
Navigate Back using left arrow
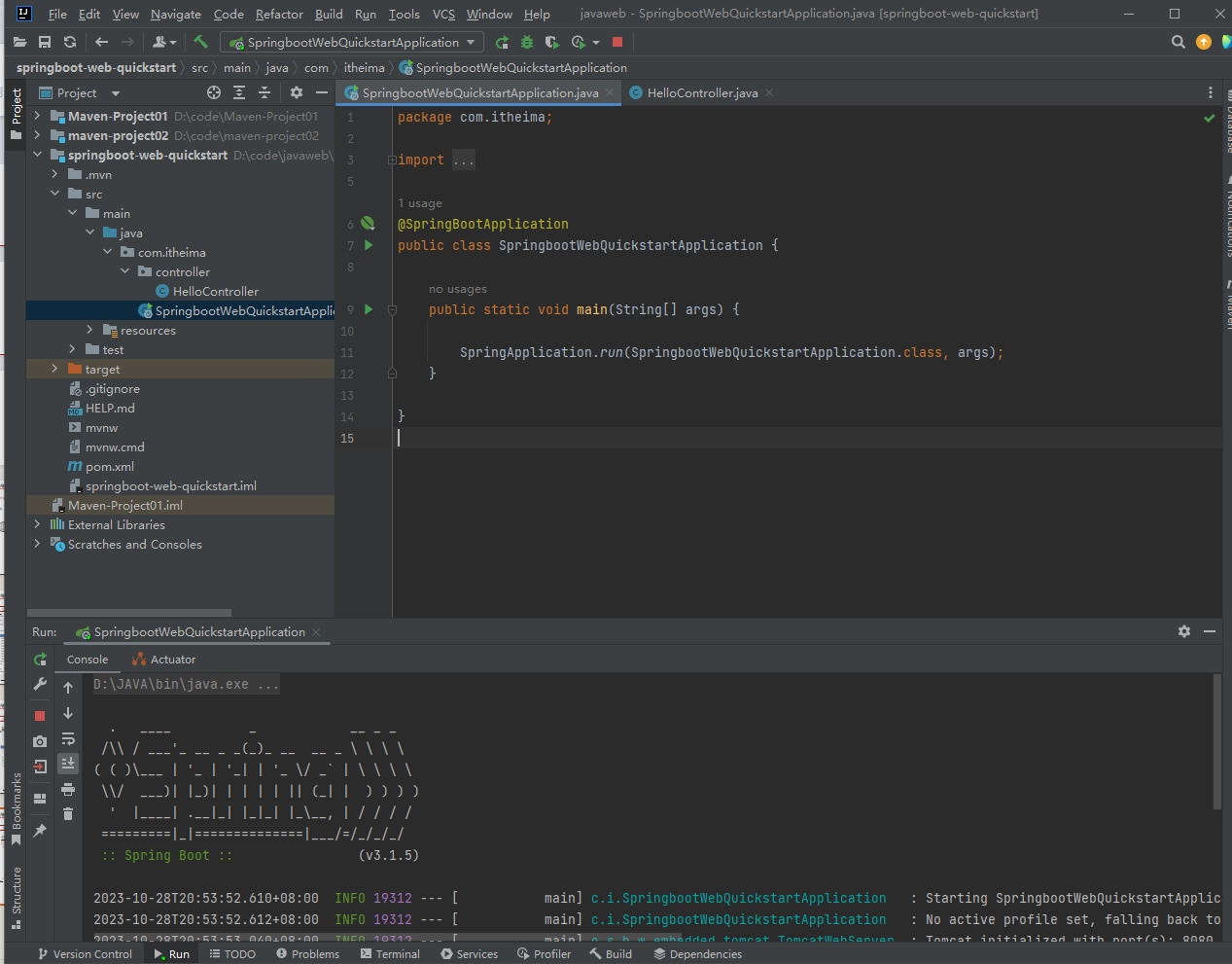102,42
